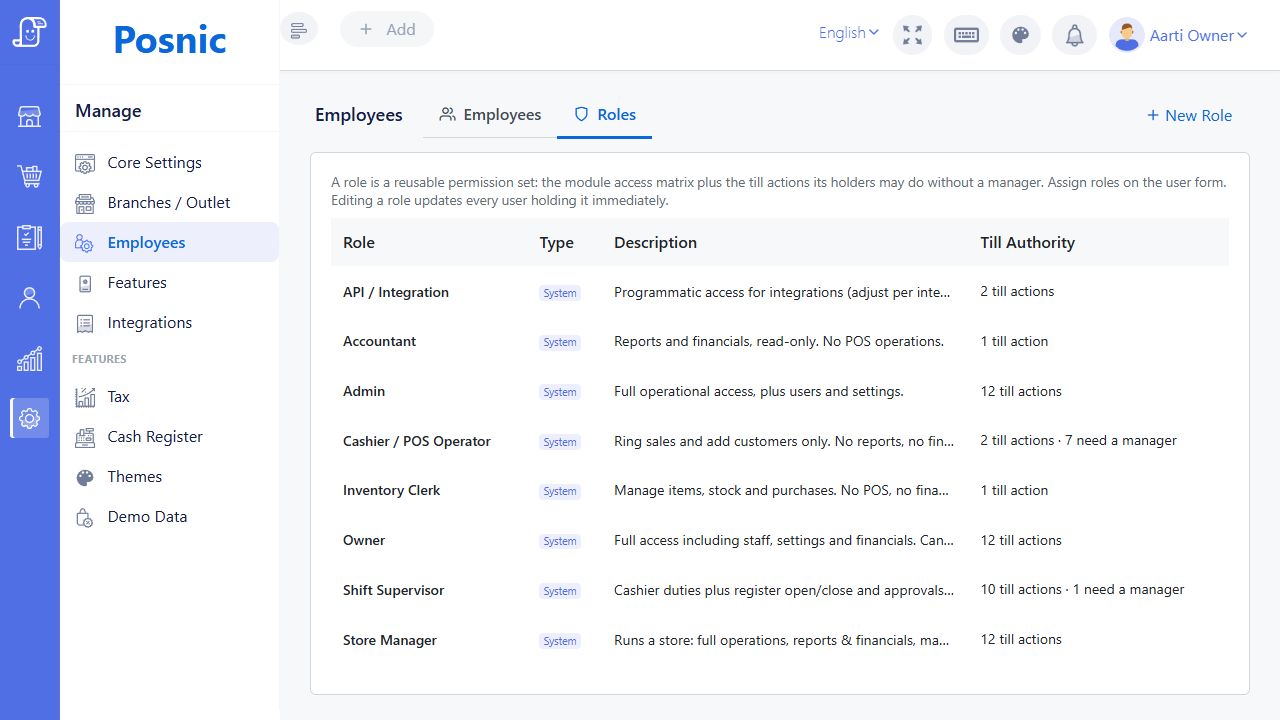Click 'Reports and financials, read-only' description
This screenshot has height=720, width=1280.
tap(779, 341)
